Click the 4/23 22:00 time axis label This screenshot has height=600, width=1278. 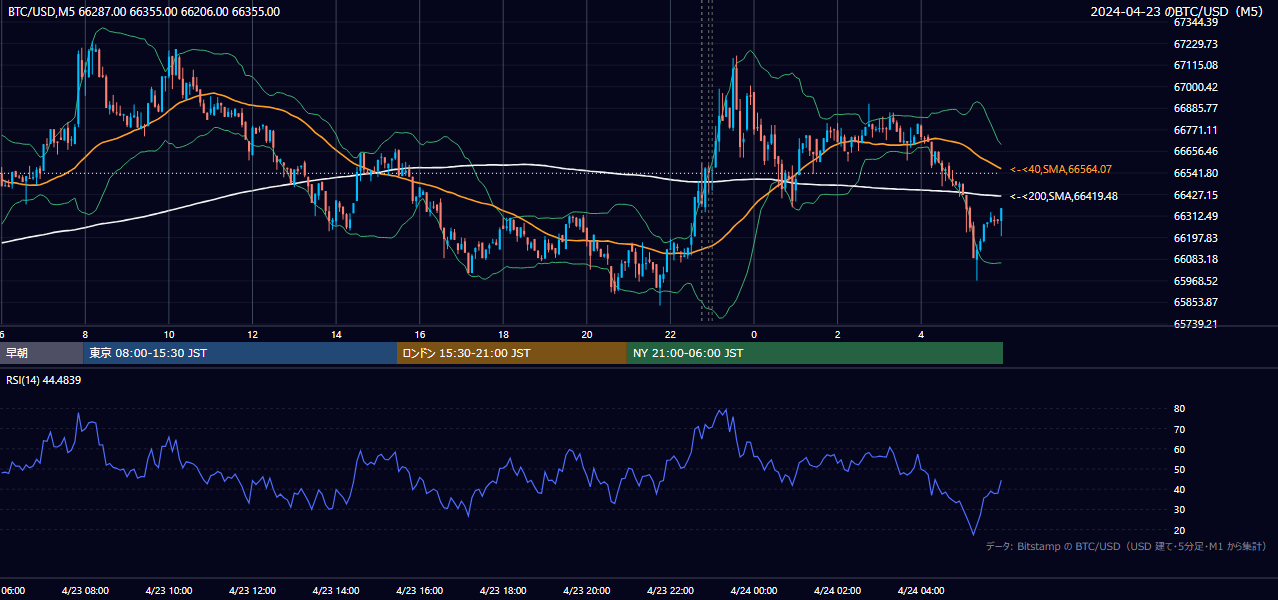click(670, 591)
